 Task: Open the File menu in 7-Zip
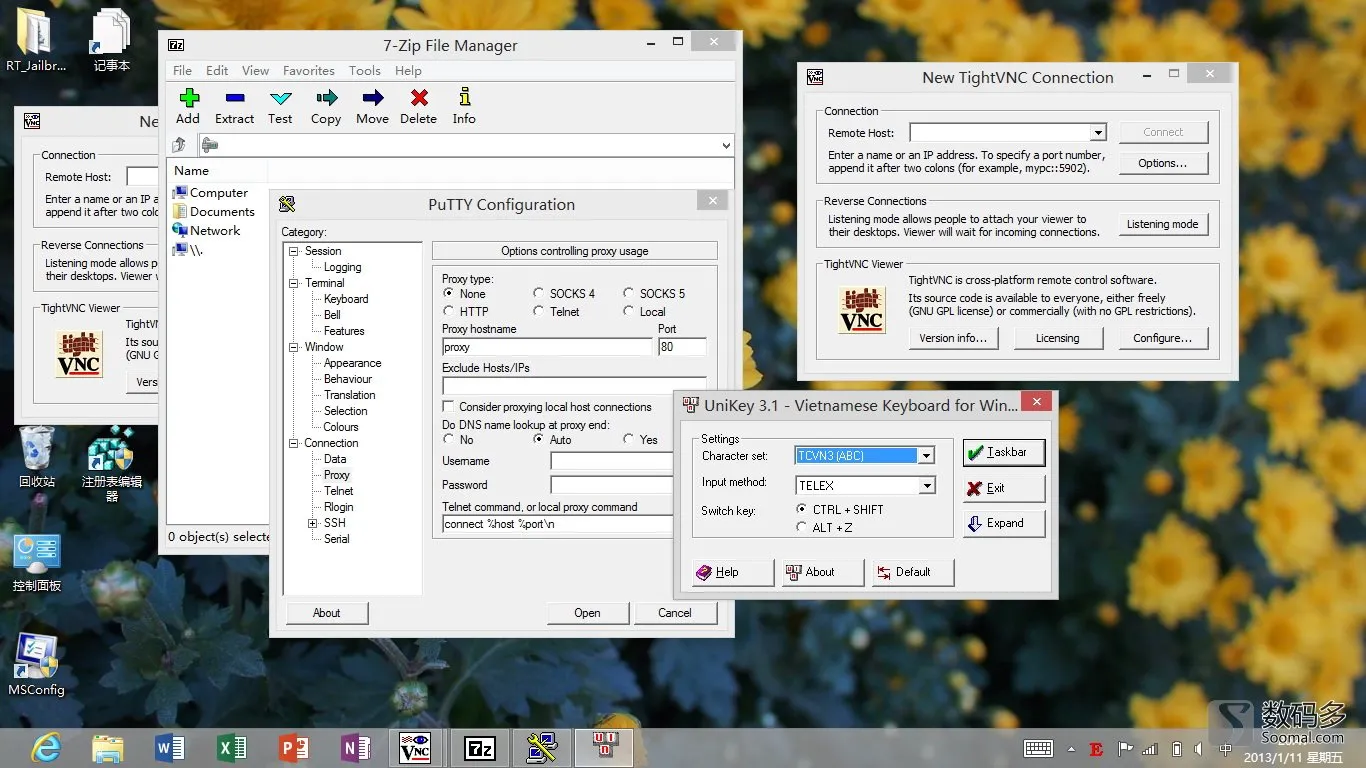(x=182, y=71)
